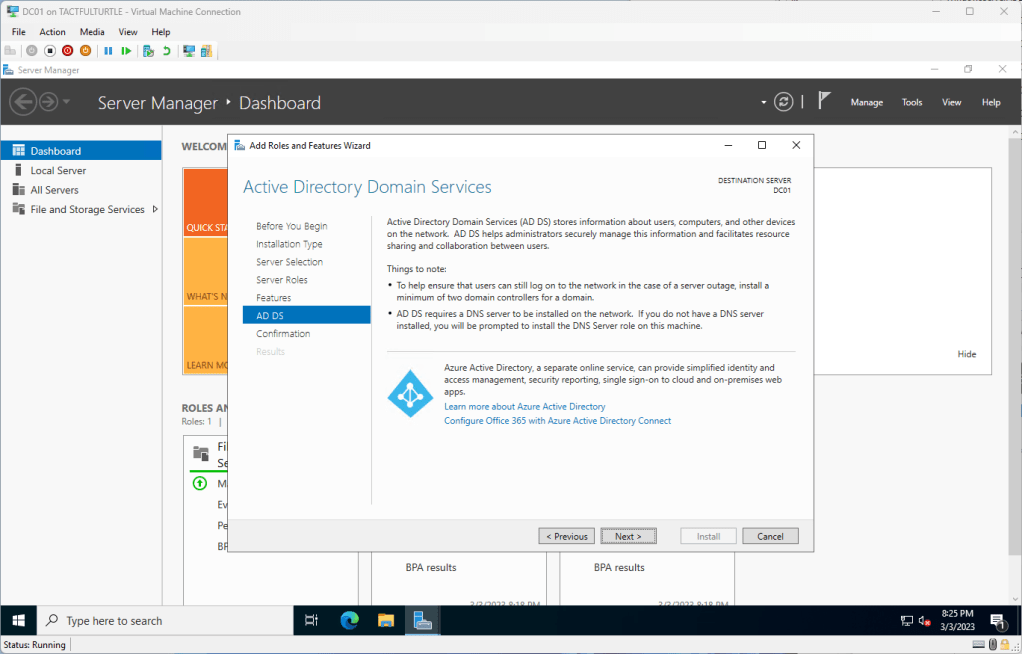
Task: Open Microsoft Edge from the taskbar
Action: pyautogui.click(x=349, y=620)
